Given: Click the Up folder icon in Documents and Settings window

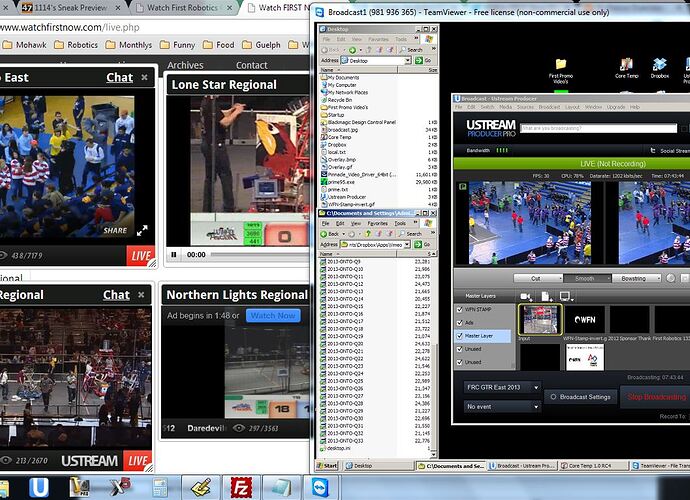Looking at the screenshot, I should tap(368, 234).
